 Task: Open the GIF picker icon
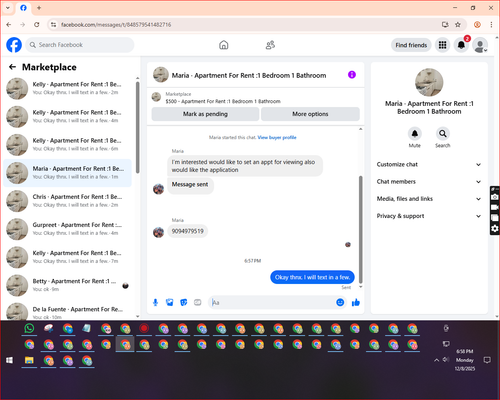pyautogui.click(x=198, y=302)
